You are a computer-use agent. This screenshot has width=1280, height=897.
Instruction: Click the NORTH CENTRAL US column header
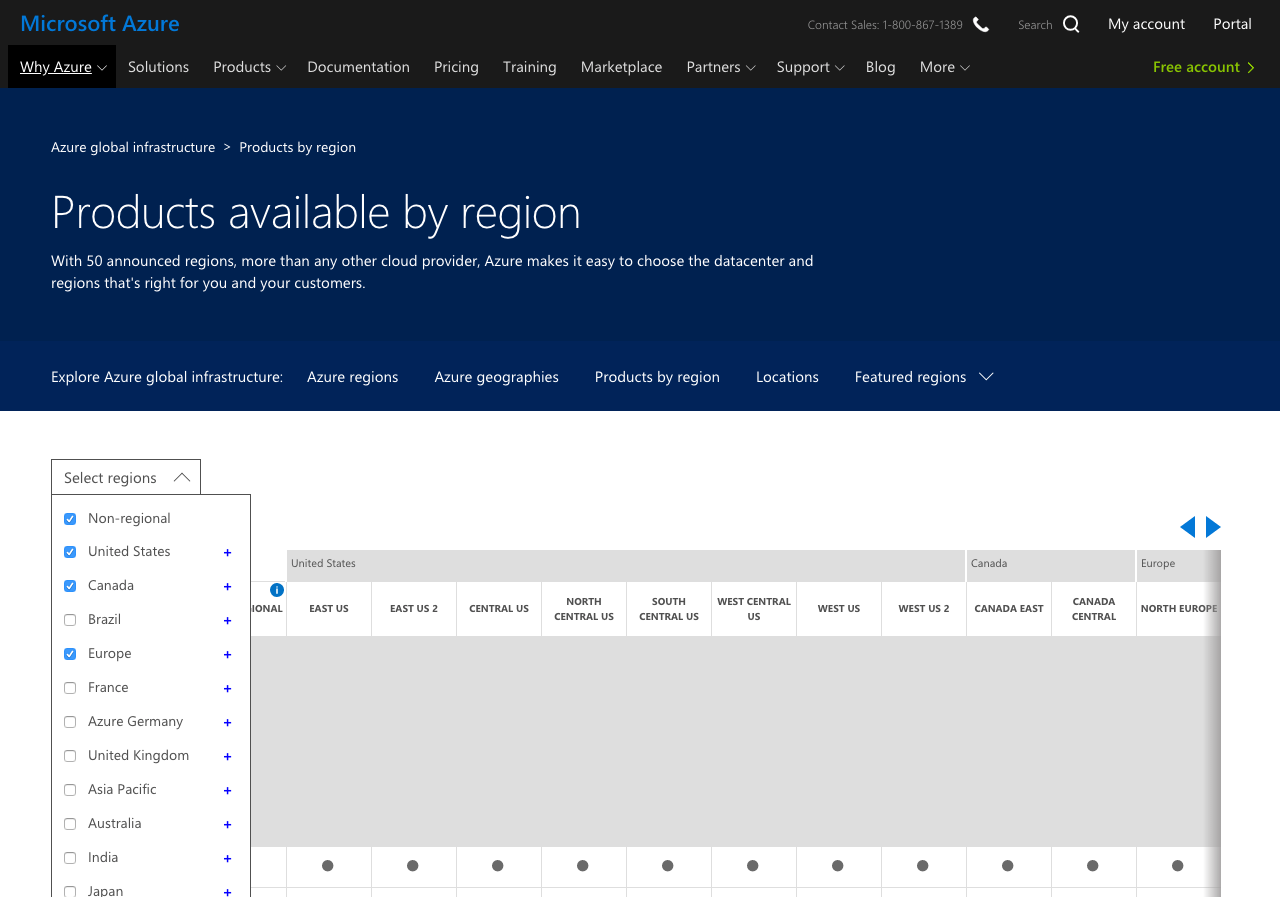[x=584, y=608]
